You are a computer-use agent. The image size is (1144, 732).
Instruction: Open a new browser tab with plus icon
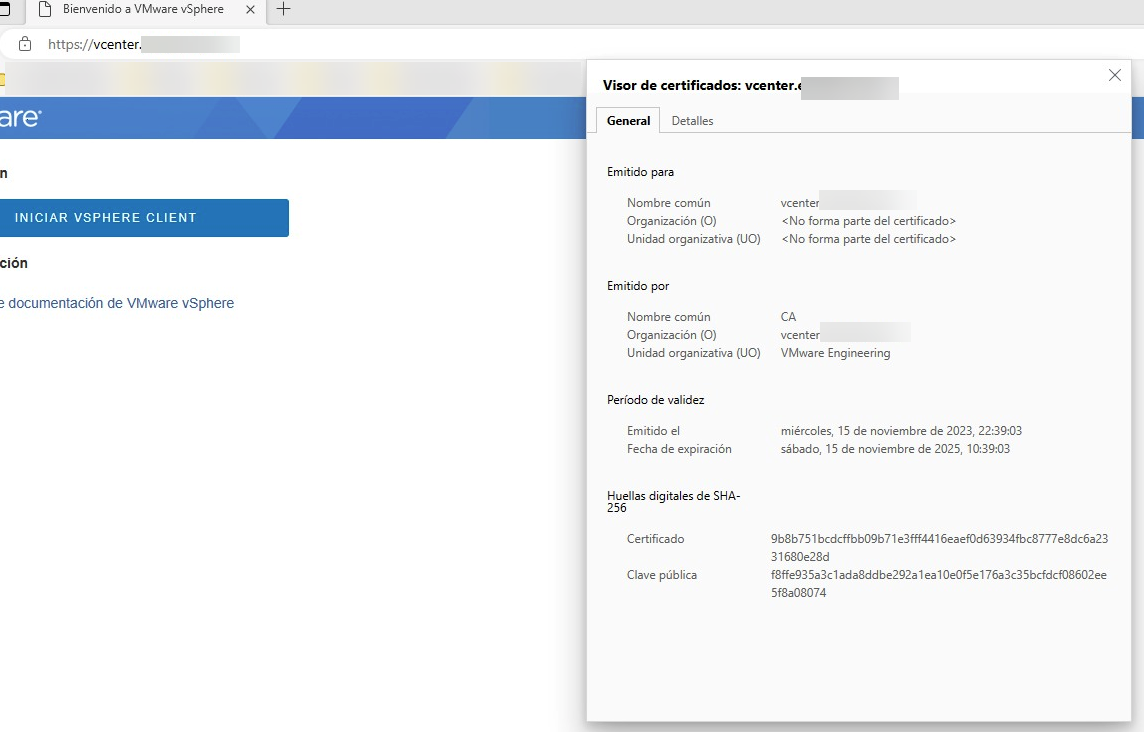(284, 9)
